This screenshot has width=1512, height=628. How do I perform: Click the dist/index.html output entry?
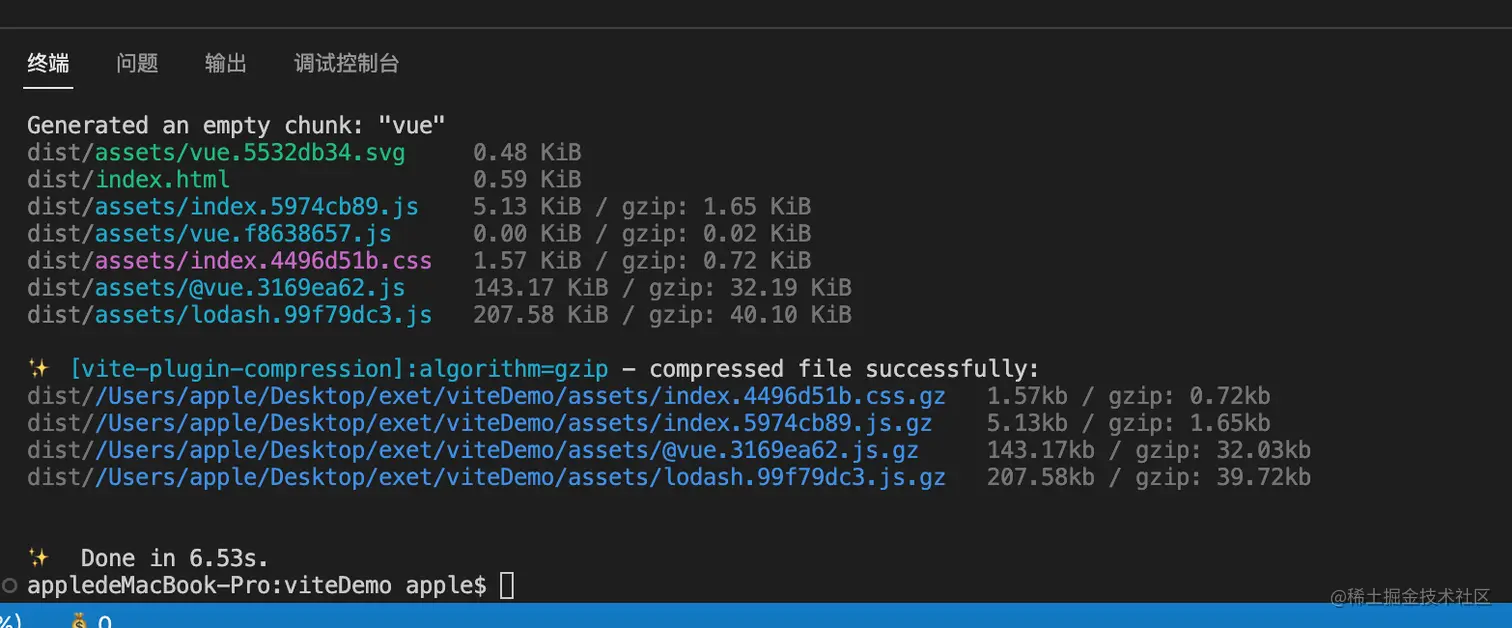pos(129,180)
